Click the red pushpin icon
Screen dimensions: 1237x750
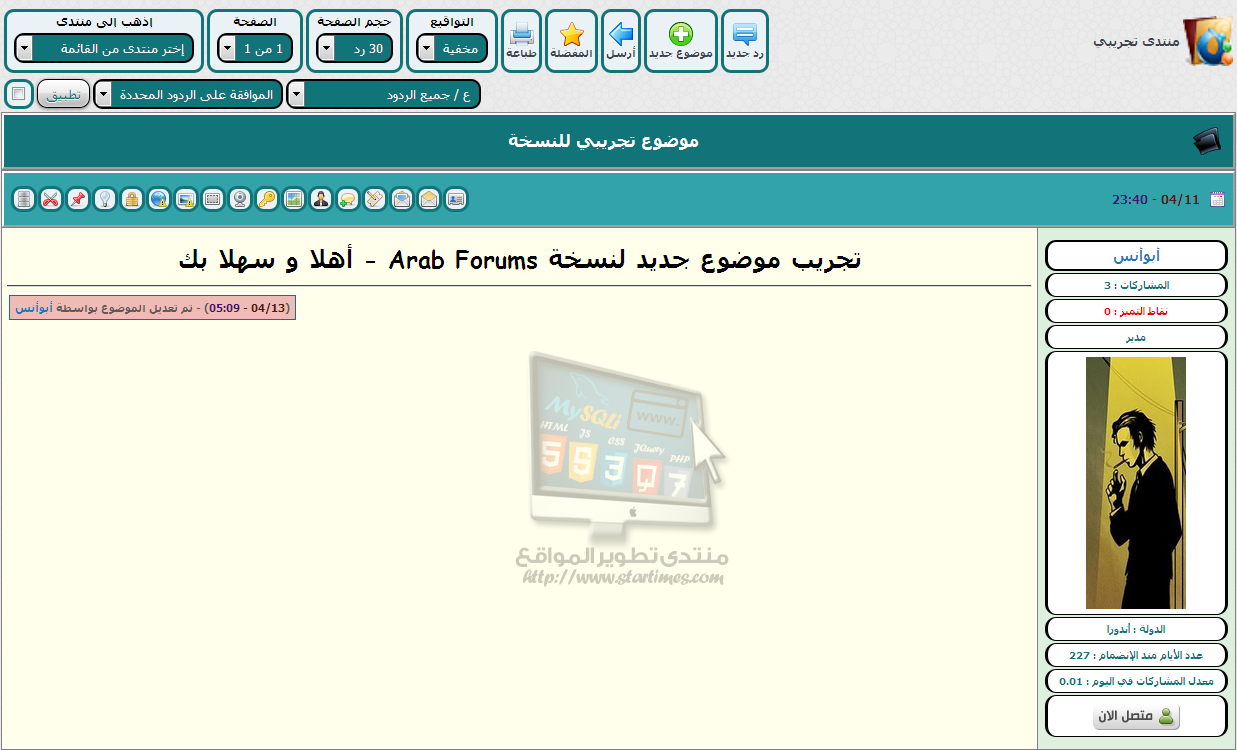pos(77,199)
